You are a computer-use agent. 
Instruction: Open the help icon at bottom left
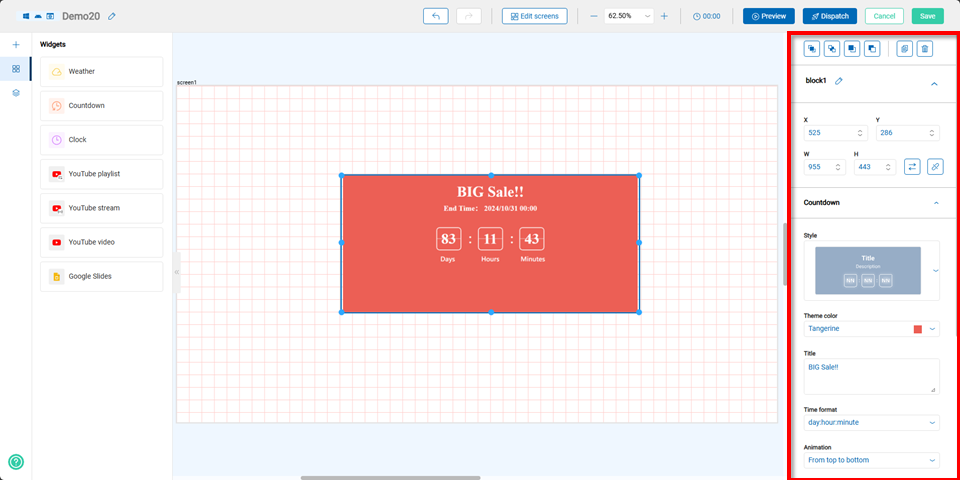coord(16,462)
